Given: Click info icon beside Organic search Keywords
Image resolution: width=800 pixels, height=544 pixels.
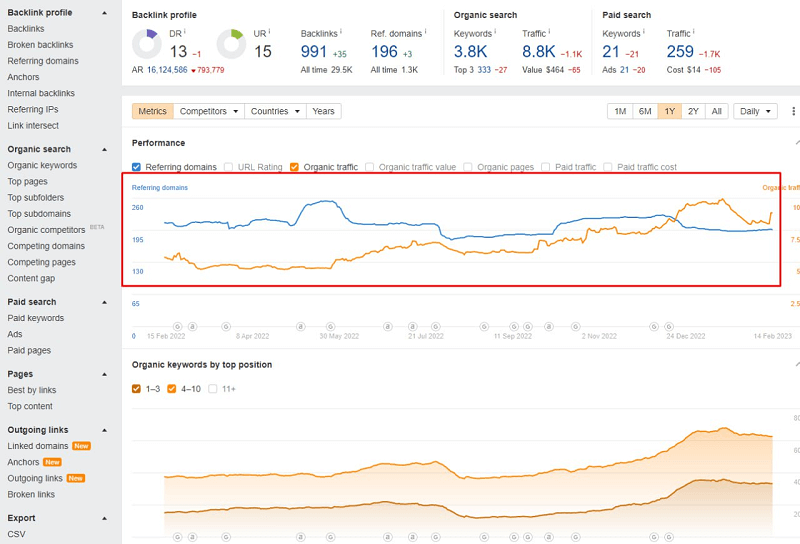Looking at the screenshot, I should coord(495,31).
